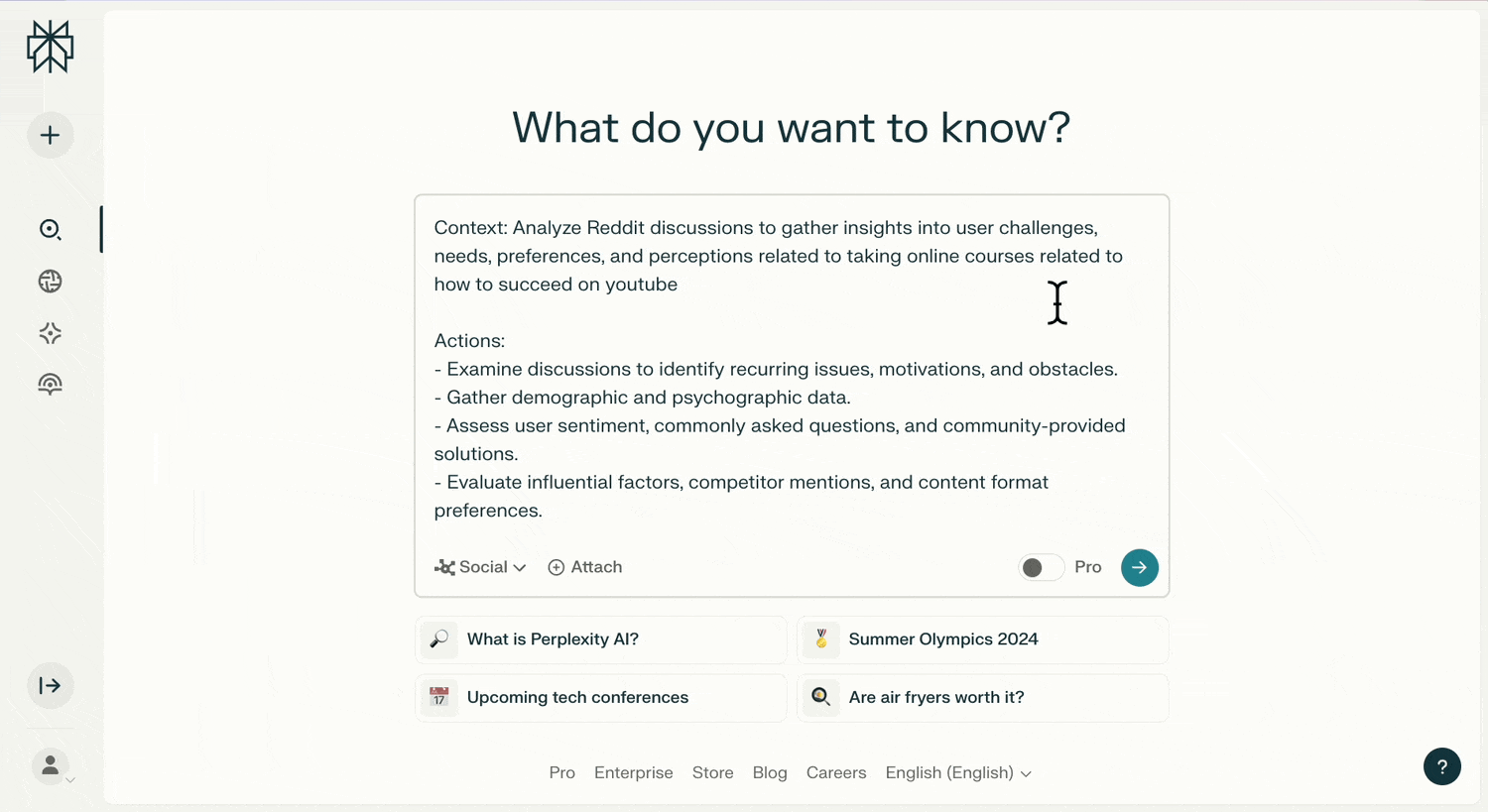Open Spaces sparkle icon in sidebar
Image resolution: width=1488 pixels, height=812 pixels.
pos(51,333)
